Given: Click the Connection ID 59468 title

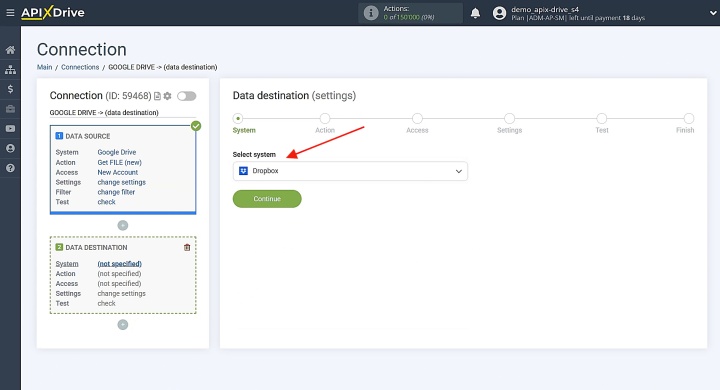Looking at the screenshot, I should (101, 96).
